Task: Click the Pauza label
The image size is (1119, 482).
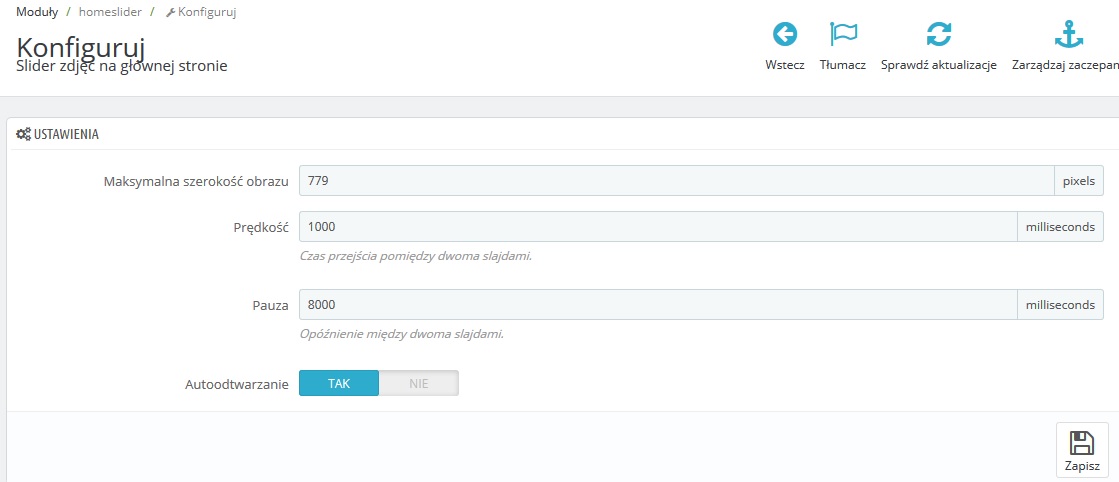Action: tap(269, 305)
